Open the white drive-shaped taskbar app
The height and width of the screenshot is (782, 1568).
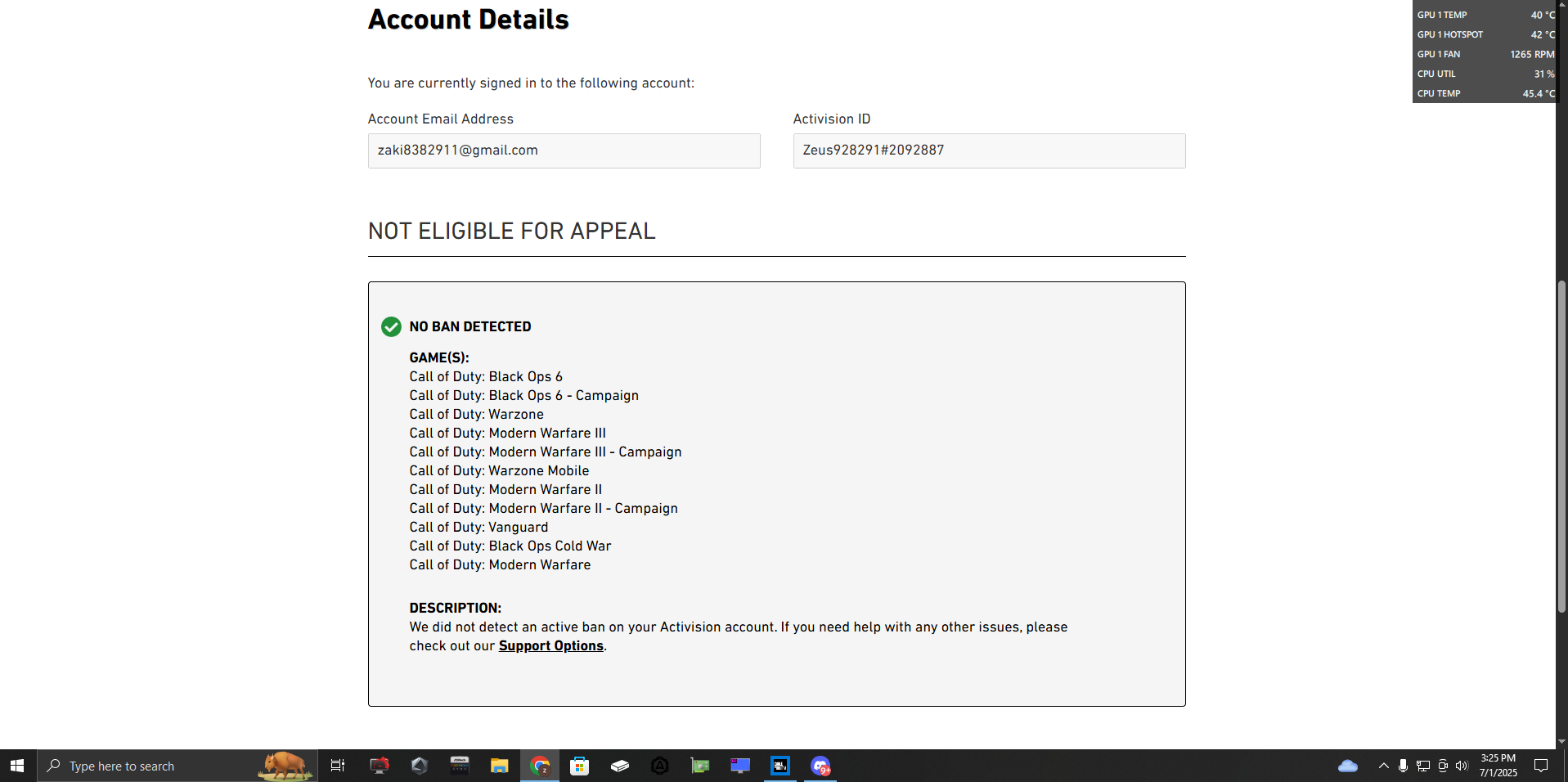click(x=620, y=766)
